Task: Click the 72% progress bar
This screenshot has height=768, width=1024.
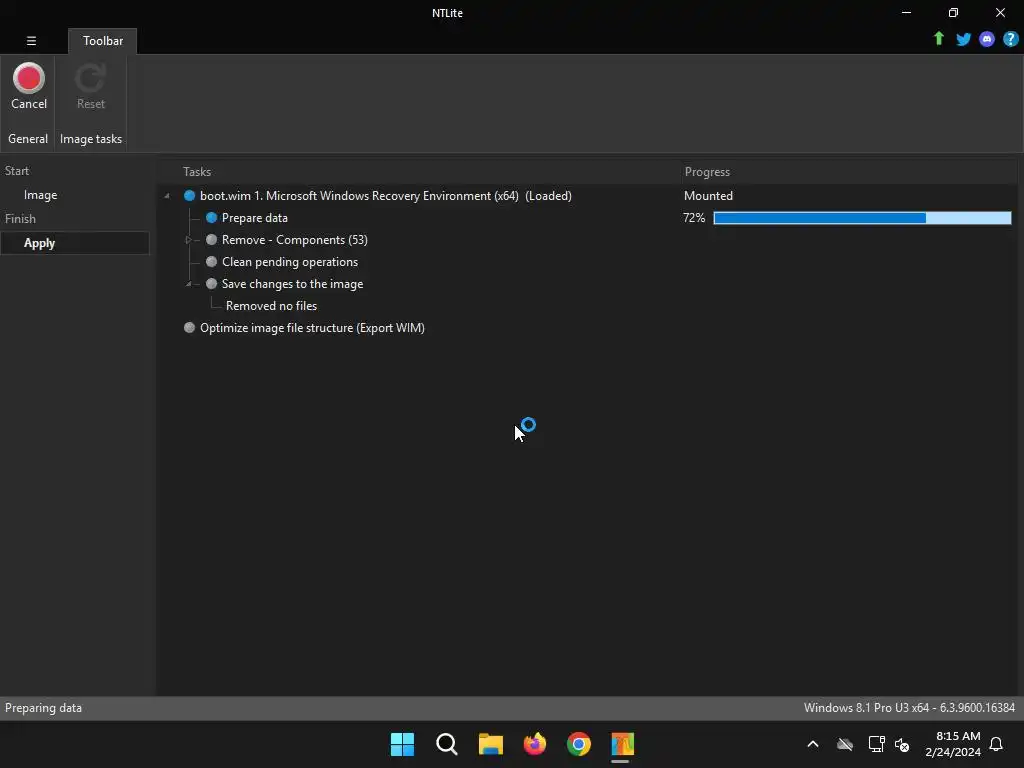Action: tap(862, 217)
